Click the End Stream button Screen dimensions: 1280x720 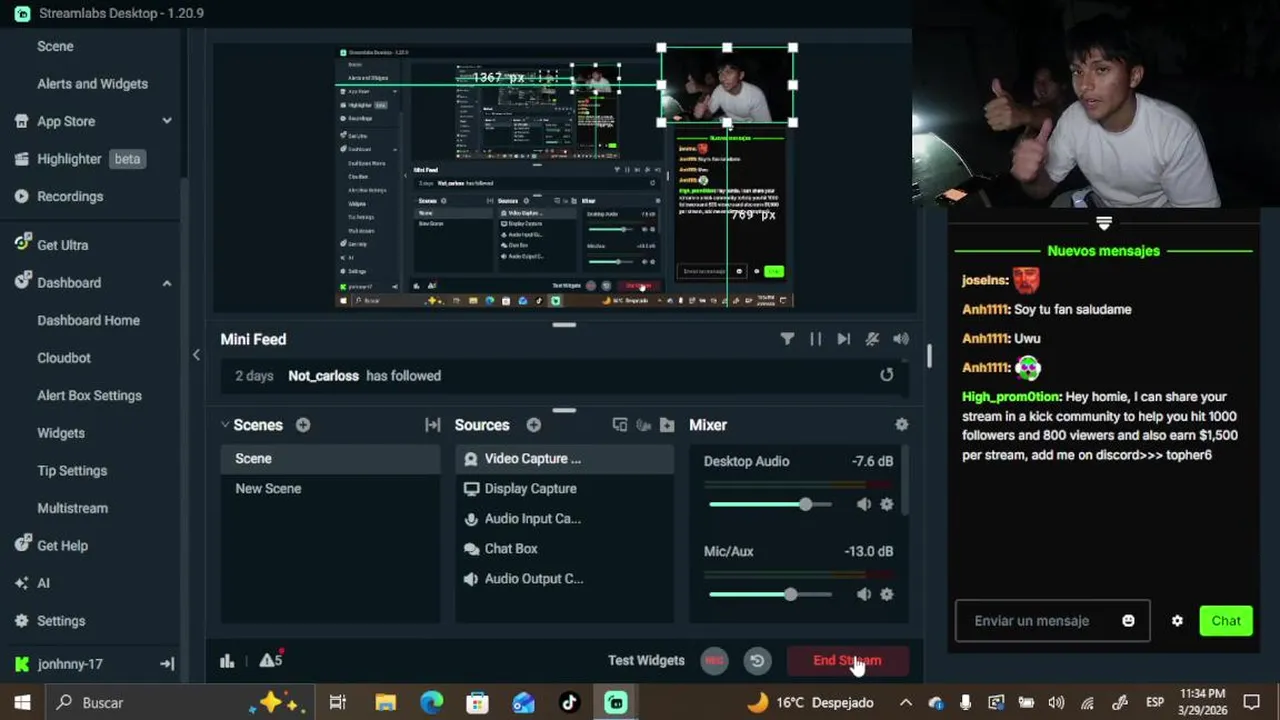[847, 660]
